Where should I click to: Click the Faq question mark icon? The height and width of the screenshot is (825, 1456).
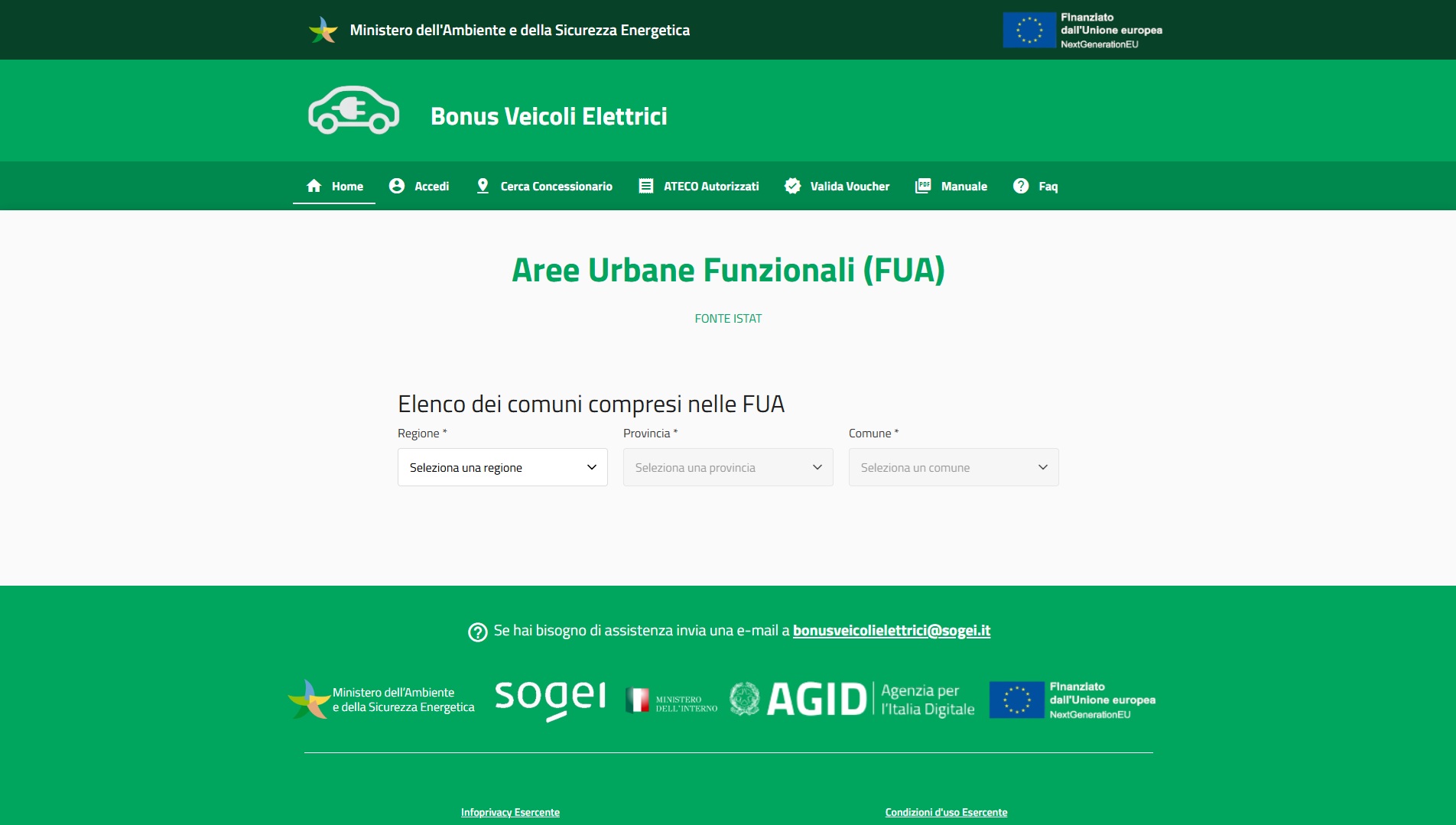tap(1020, 186)
